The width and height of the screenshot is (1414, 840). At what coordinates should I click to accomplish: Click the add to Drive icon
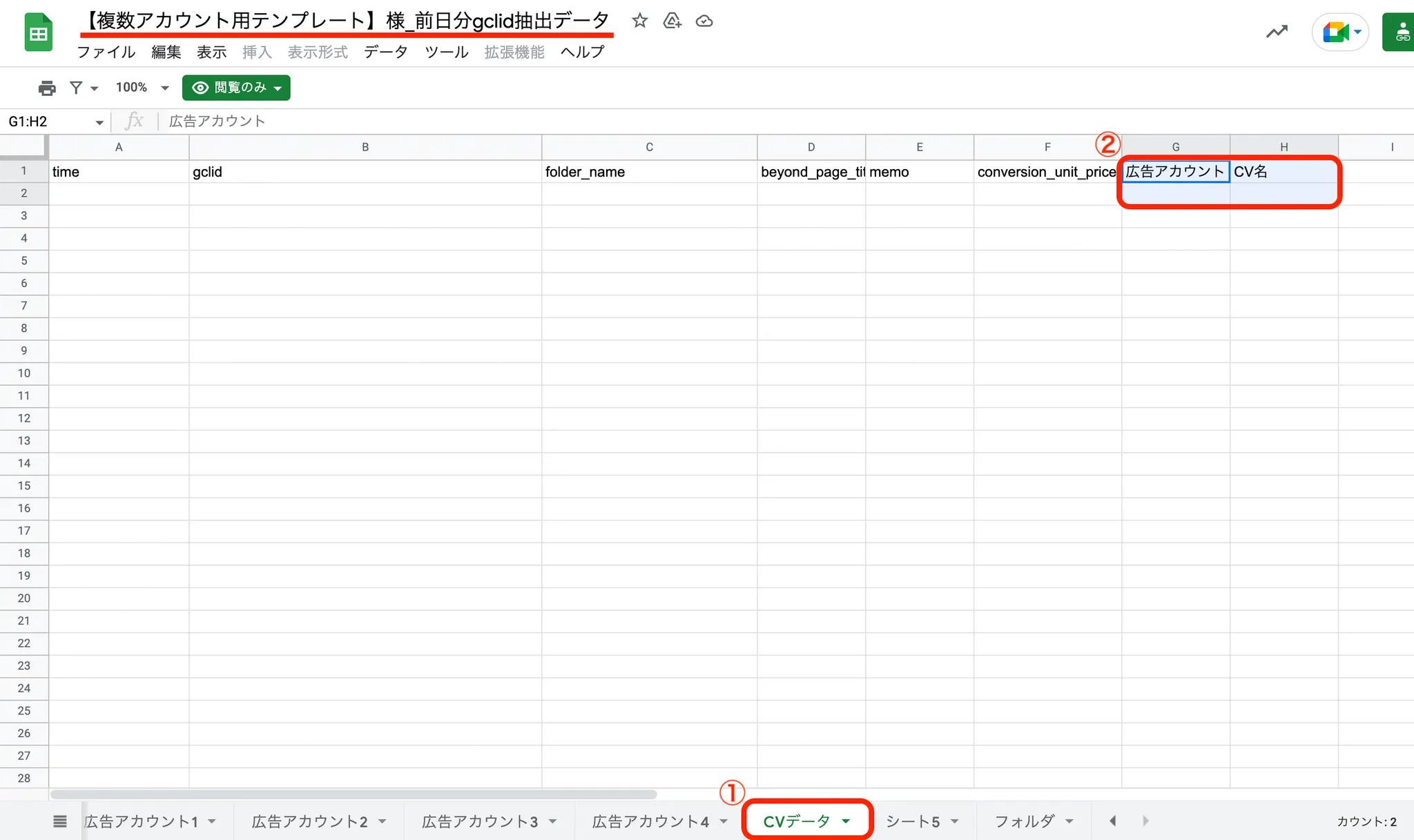(672, 21)
